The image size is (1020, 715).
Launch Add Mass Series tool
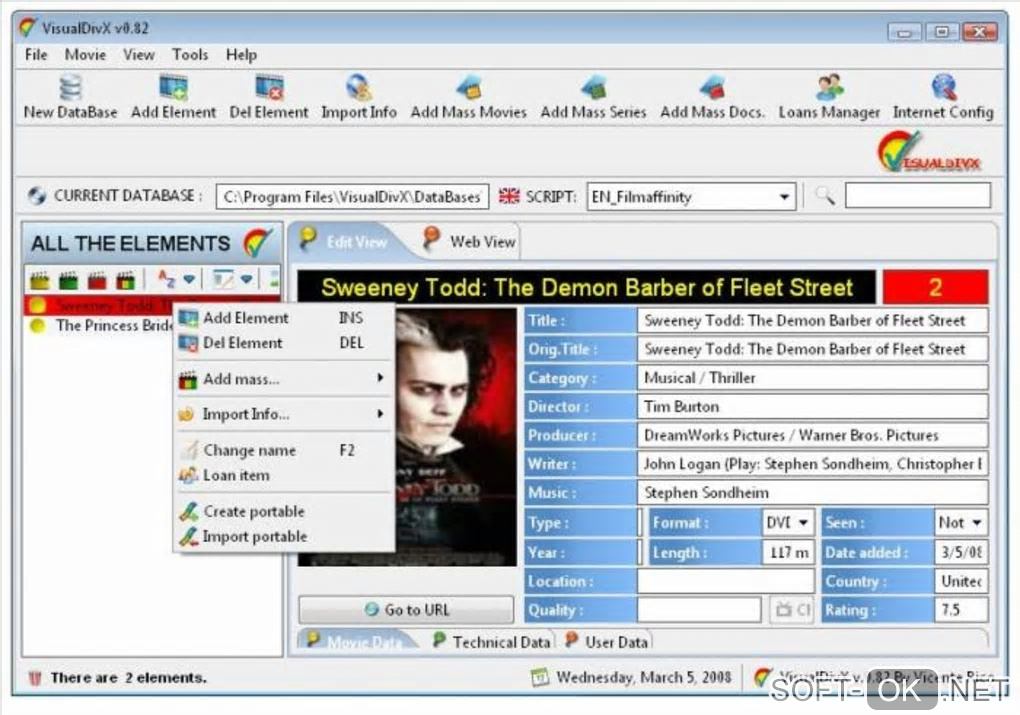(593, 97)
